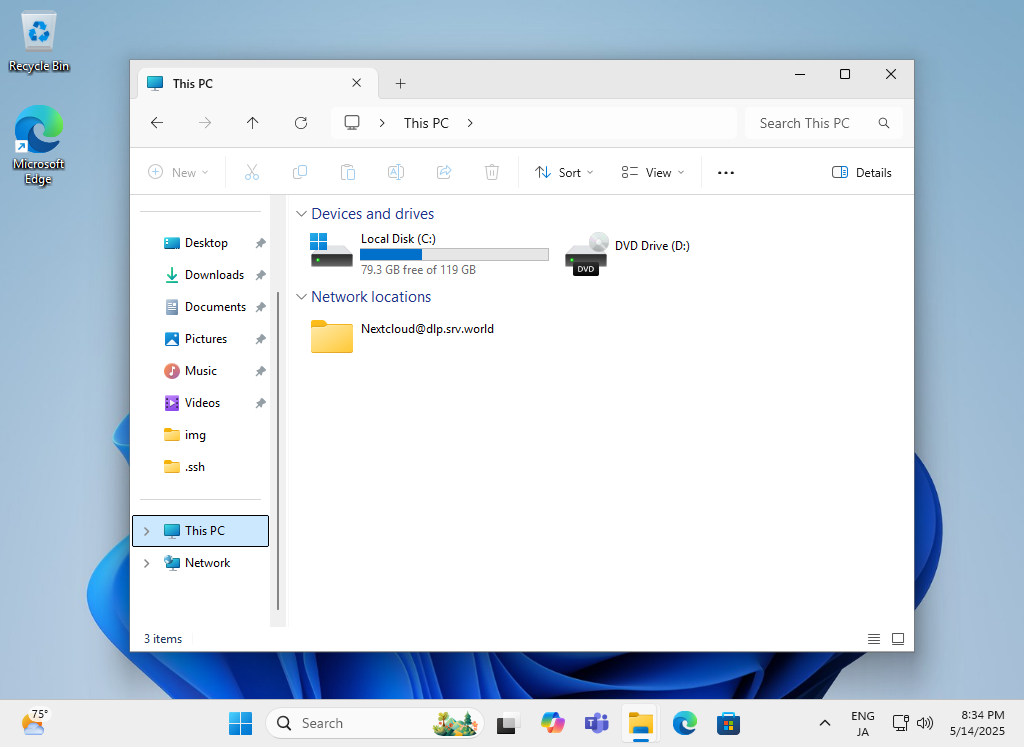Screen dimensions: 1024x747
Task: Close the This PC tab
Action: (x=357, y=83)
